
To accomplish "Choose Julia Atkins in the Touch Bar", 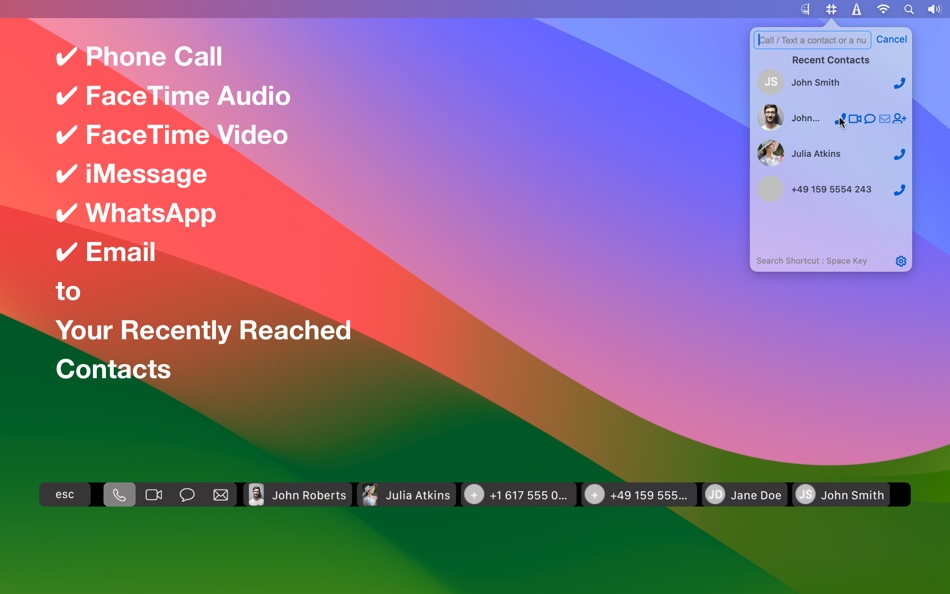I will tap(406, 495).
